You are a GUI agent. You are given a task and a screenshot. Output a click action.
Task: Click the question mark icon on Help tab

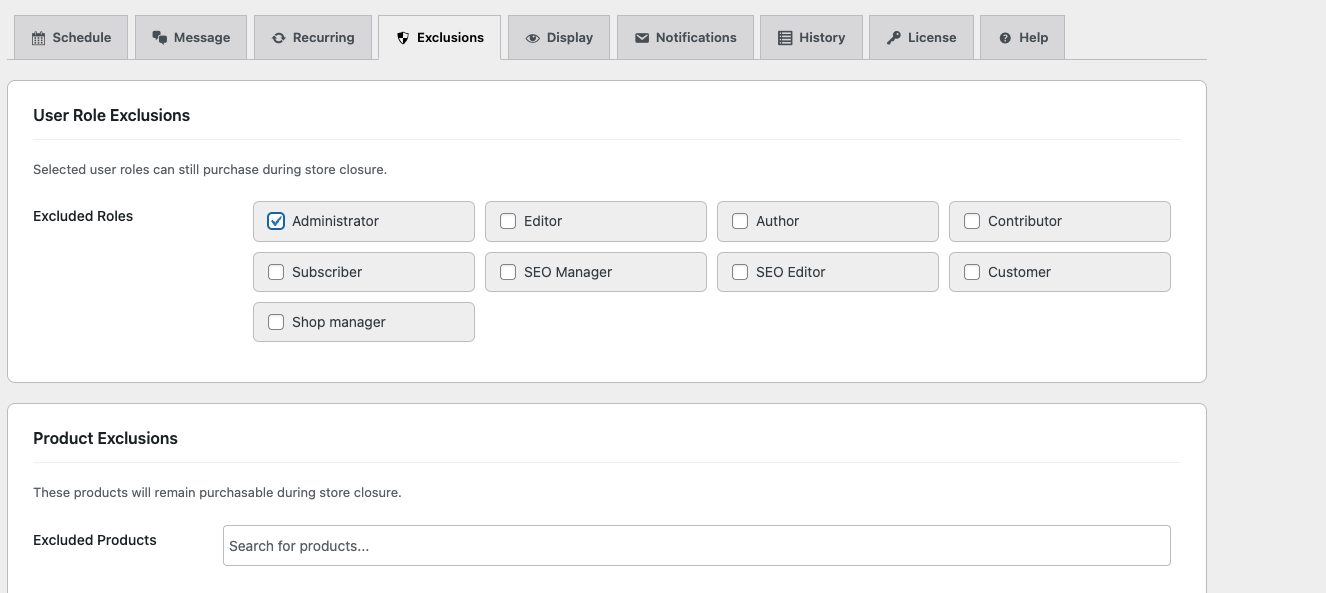(x=1005, y=38)
